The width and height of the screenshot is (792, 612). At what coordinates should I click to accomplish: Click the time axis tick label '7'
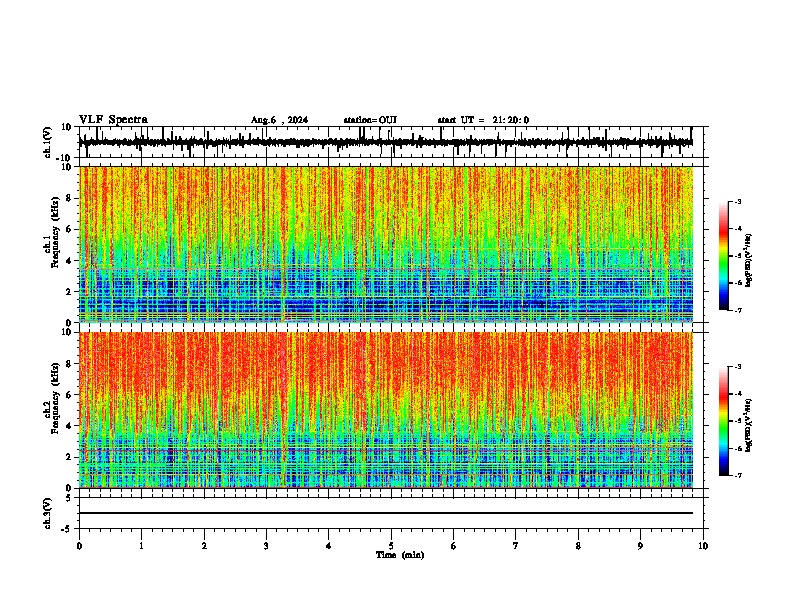point(516,546)
